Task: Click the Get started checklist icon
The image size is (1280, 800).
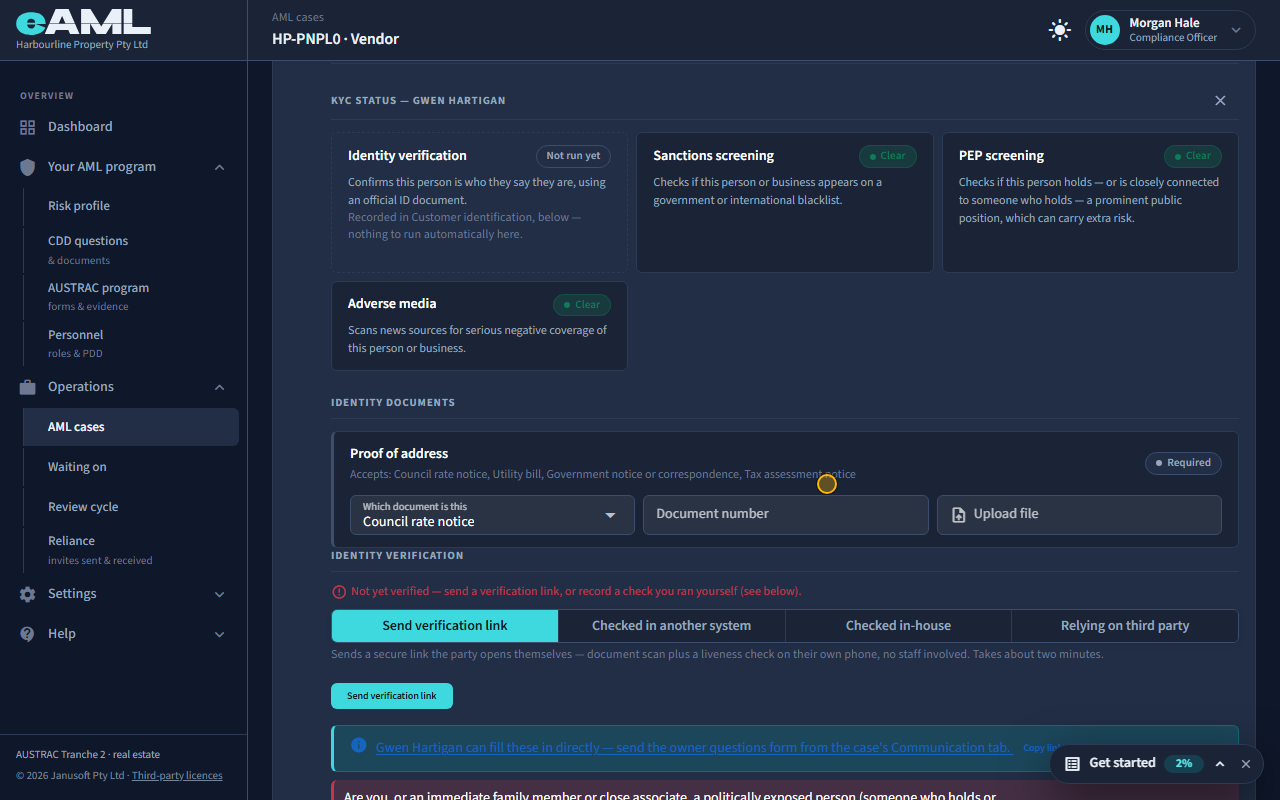Action: point(1072,763)
